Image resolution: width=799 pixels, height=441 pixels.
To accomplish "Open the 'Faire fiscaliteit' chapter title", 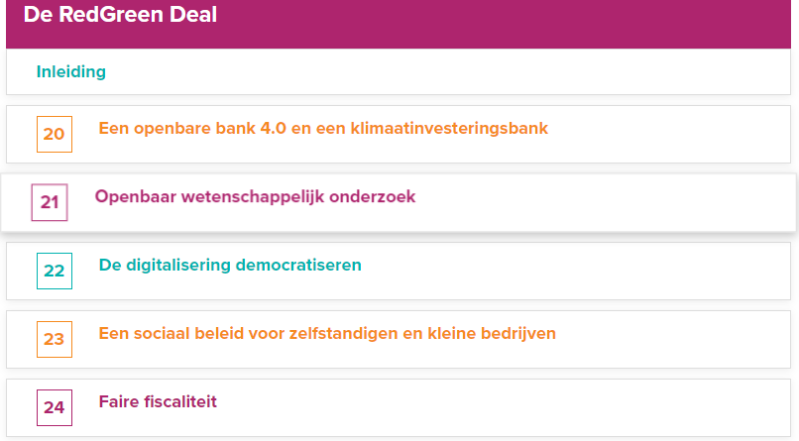I will point(158,402).
